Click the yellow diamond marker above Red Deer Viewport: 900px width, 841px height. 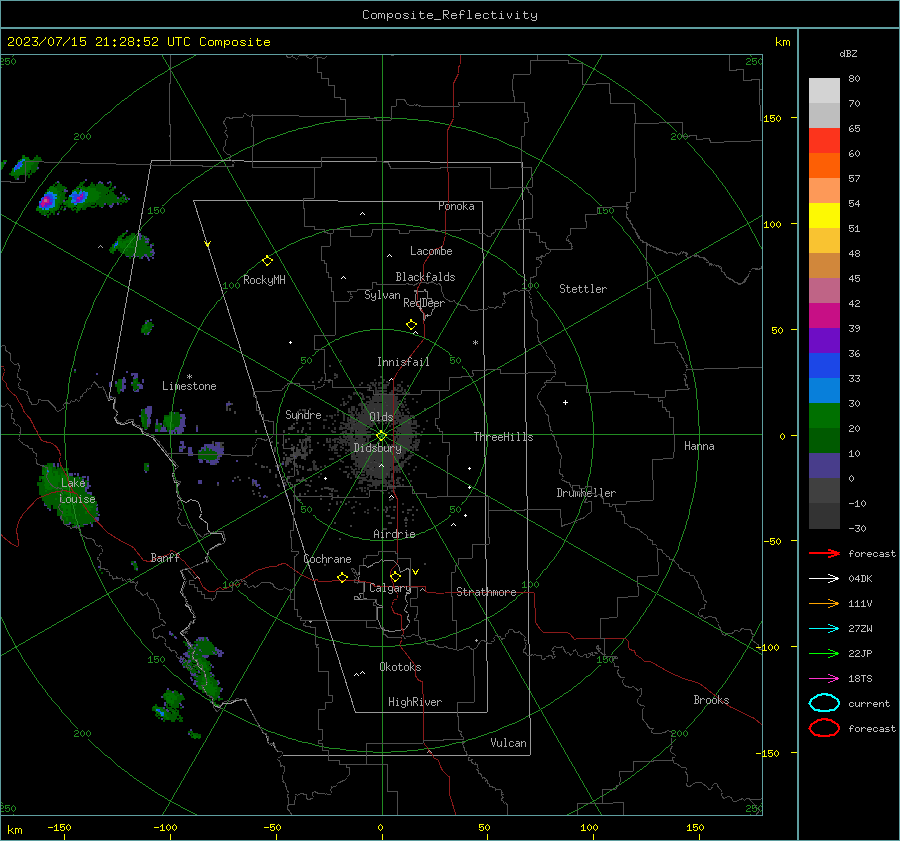pos(412,325)
